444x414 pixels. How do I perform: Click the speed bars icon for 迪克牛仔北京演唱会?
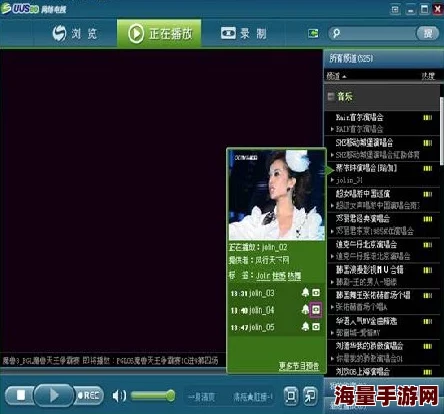[x=427, y=245]
